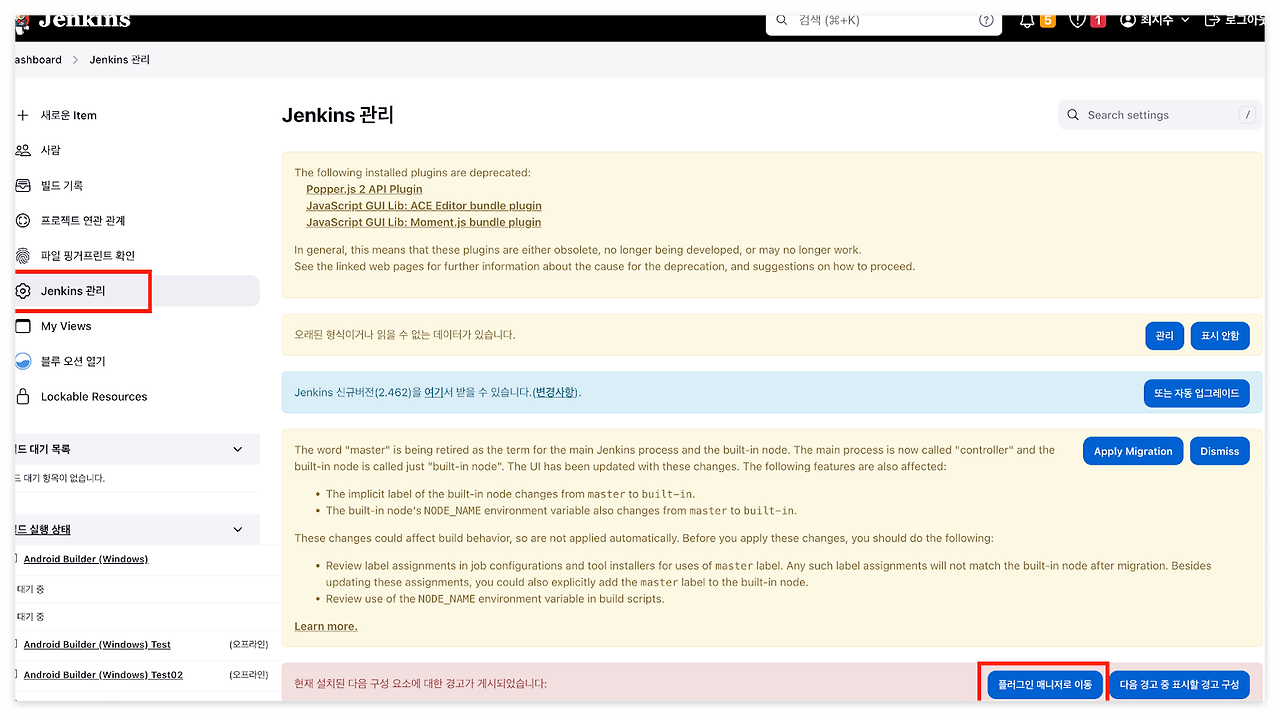1280x716 pixels.
Task: Click the slash shortcut key hint
Action: point(1247,115)
